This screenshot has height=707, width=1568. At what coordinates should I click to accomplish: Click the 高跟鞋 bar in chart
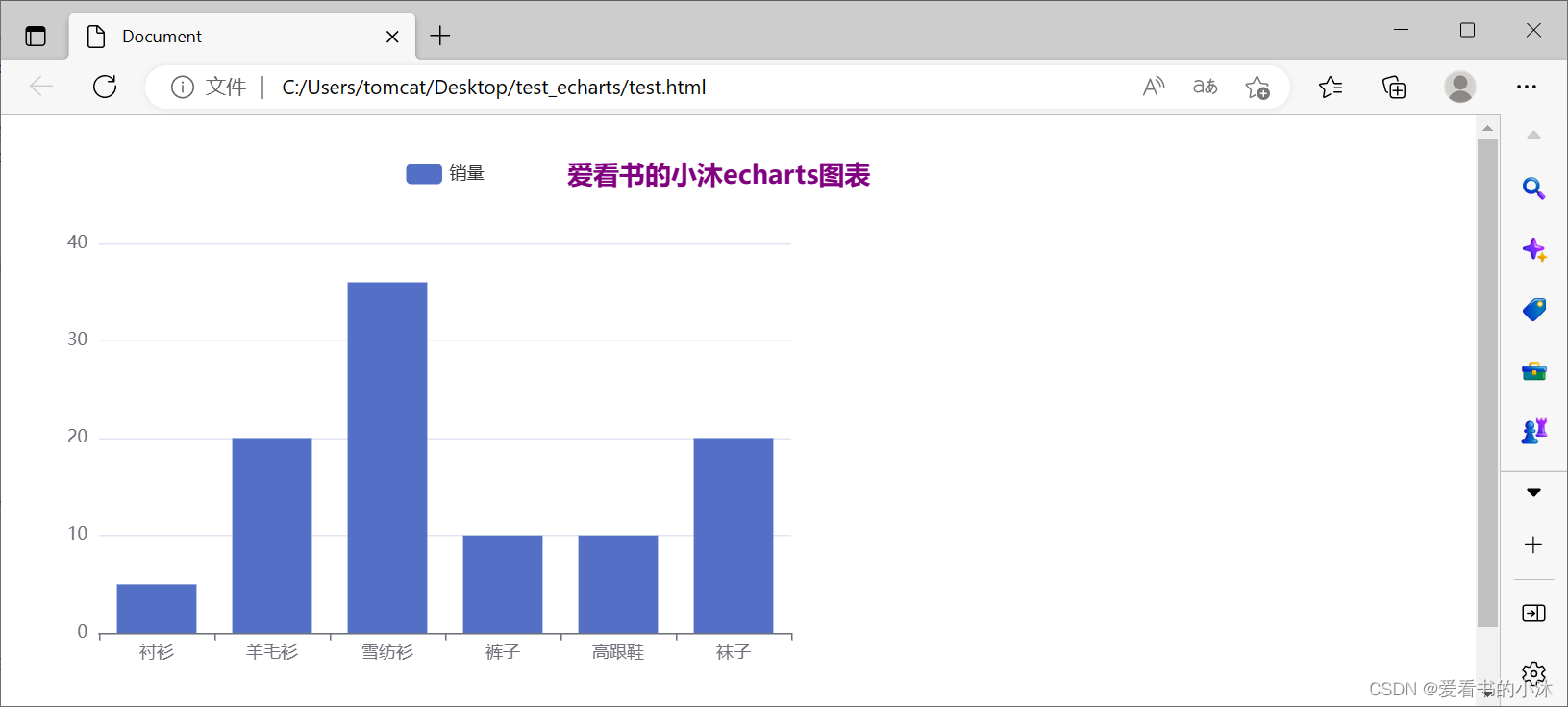point(618,585)
